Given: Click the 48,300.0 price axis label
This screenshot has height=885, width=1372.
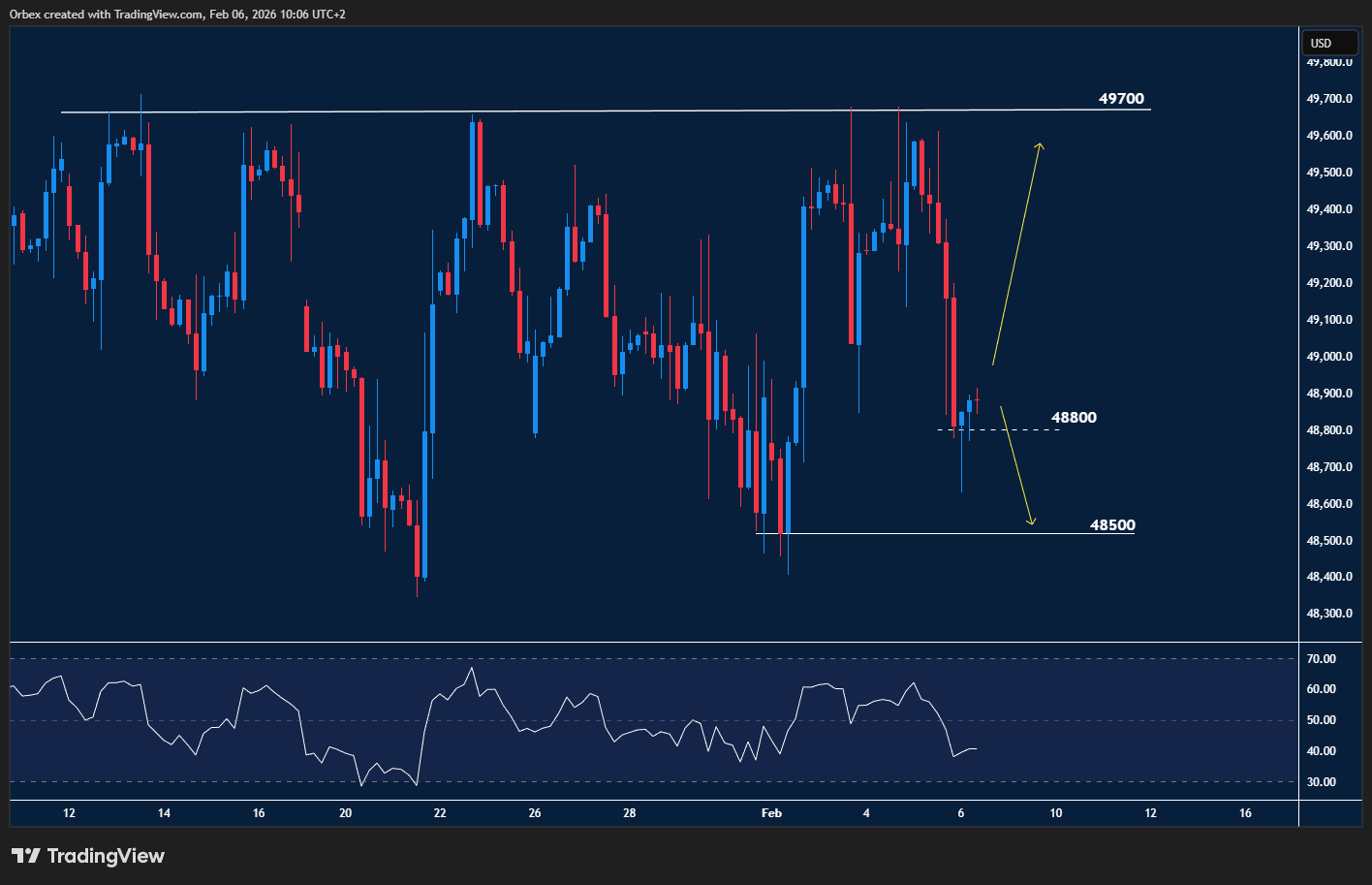Looking at the screenshot, I should 1329,614.
